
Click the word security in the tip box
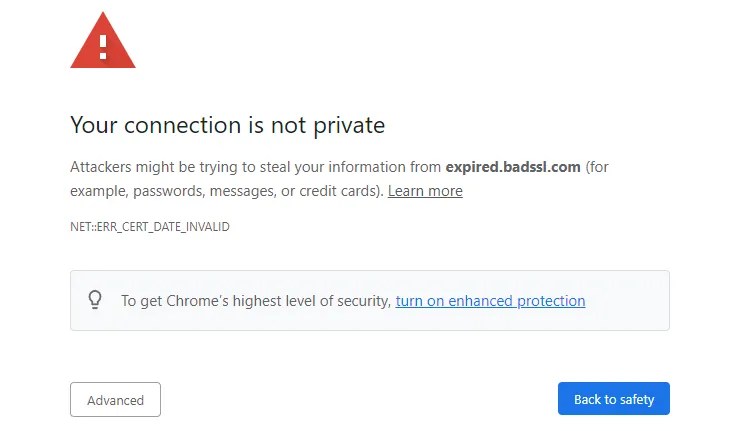pyautogui.click(x=361, y=300)
